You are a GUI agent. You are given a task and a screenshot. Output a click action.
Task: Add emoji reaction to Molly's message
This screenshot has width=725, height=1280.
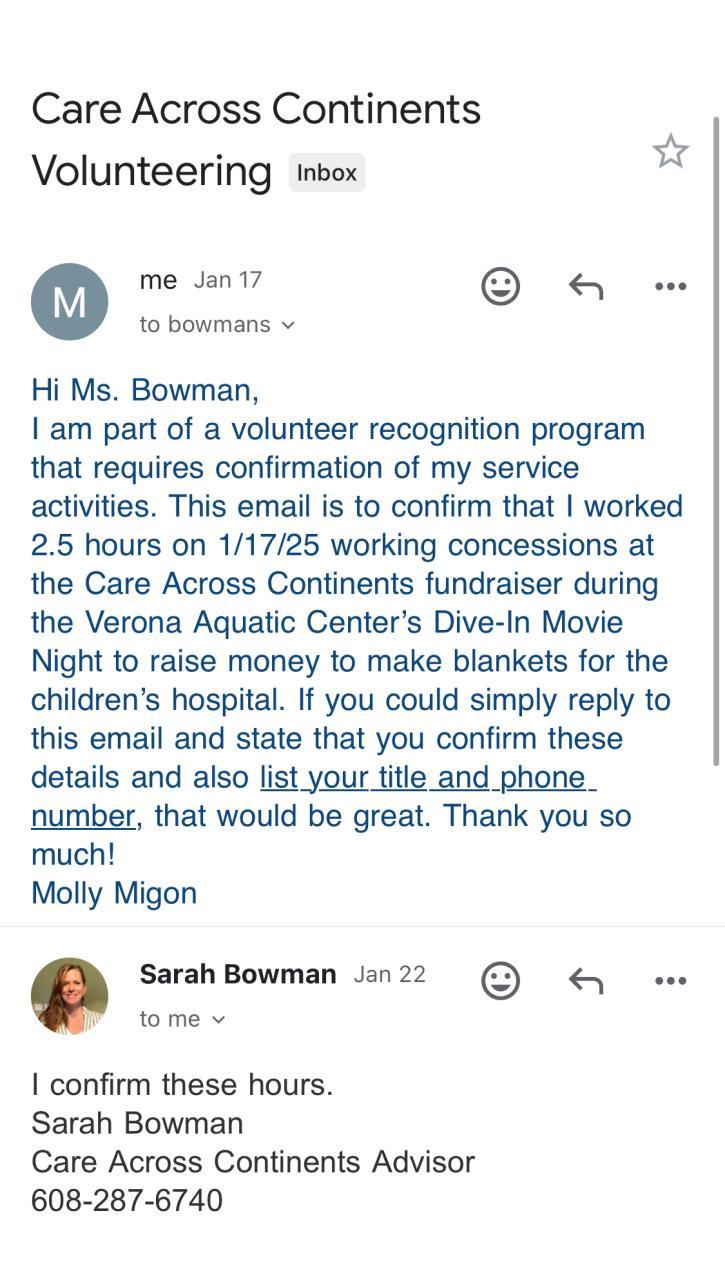tap(500, 286)
